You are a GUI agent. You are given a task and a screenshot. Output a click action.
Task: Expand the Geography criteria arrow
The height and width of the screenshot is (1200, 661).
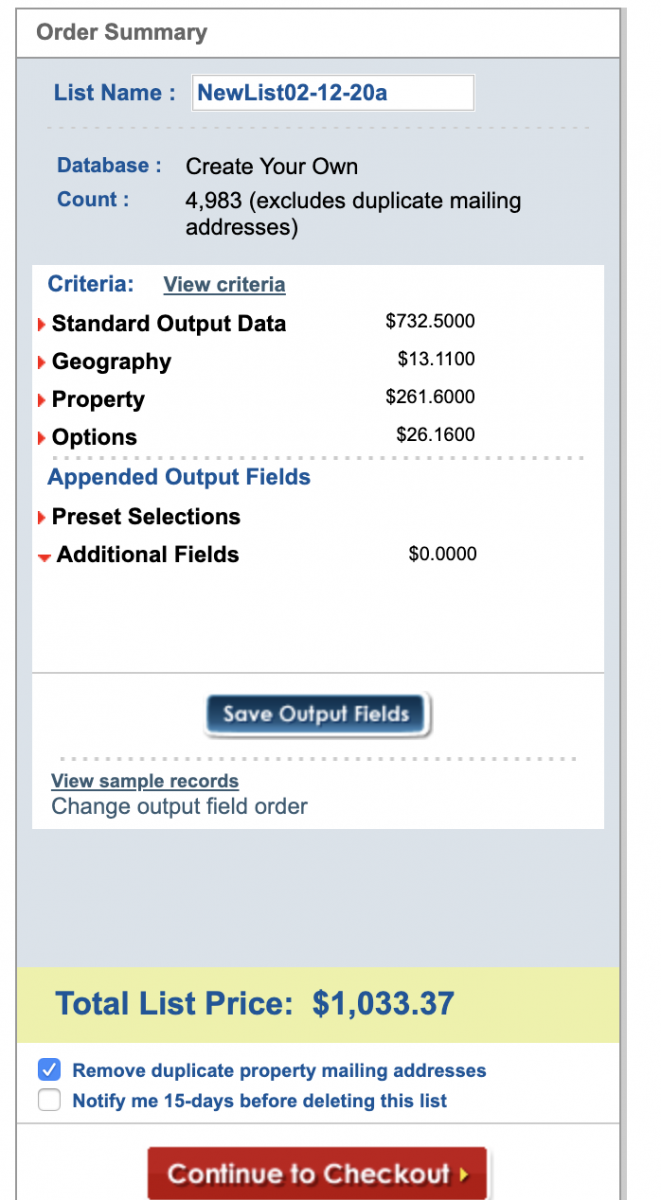coord(42,362)
